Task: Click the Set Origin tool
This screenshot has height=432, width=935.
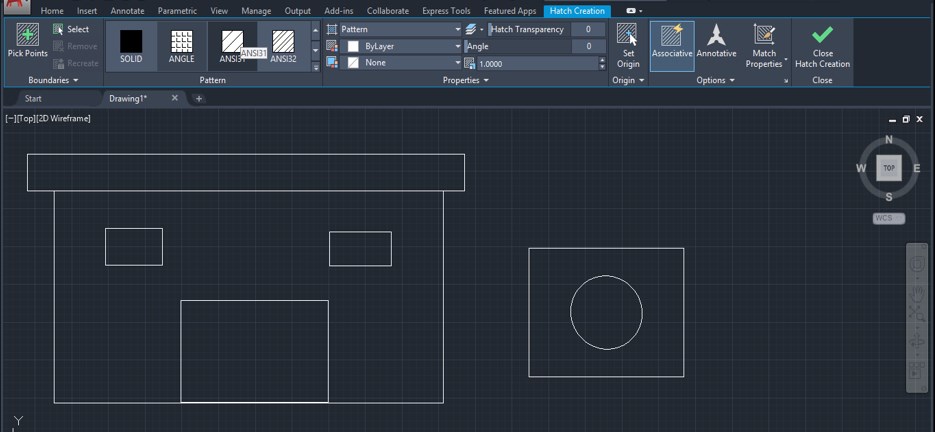Action: pyautogui.click(x=628, y=46)
